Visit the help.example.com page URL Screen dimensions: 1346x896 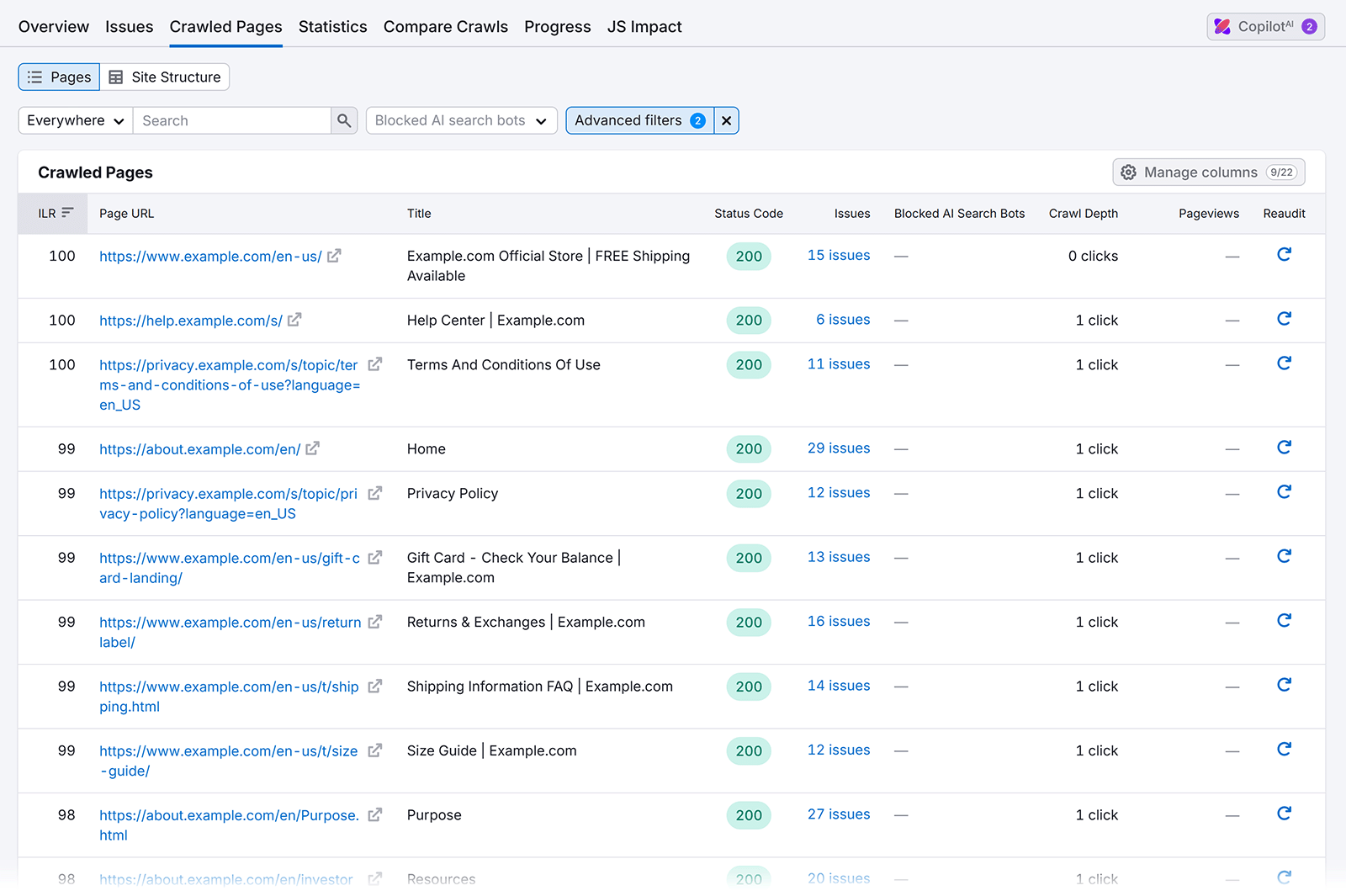(191, 321)
